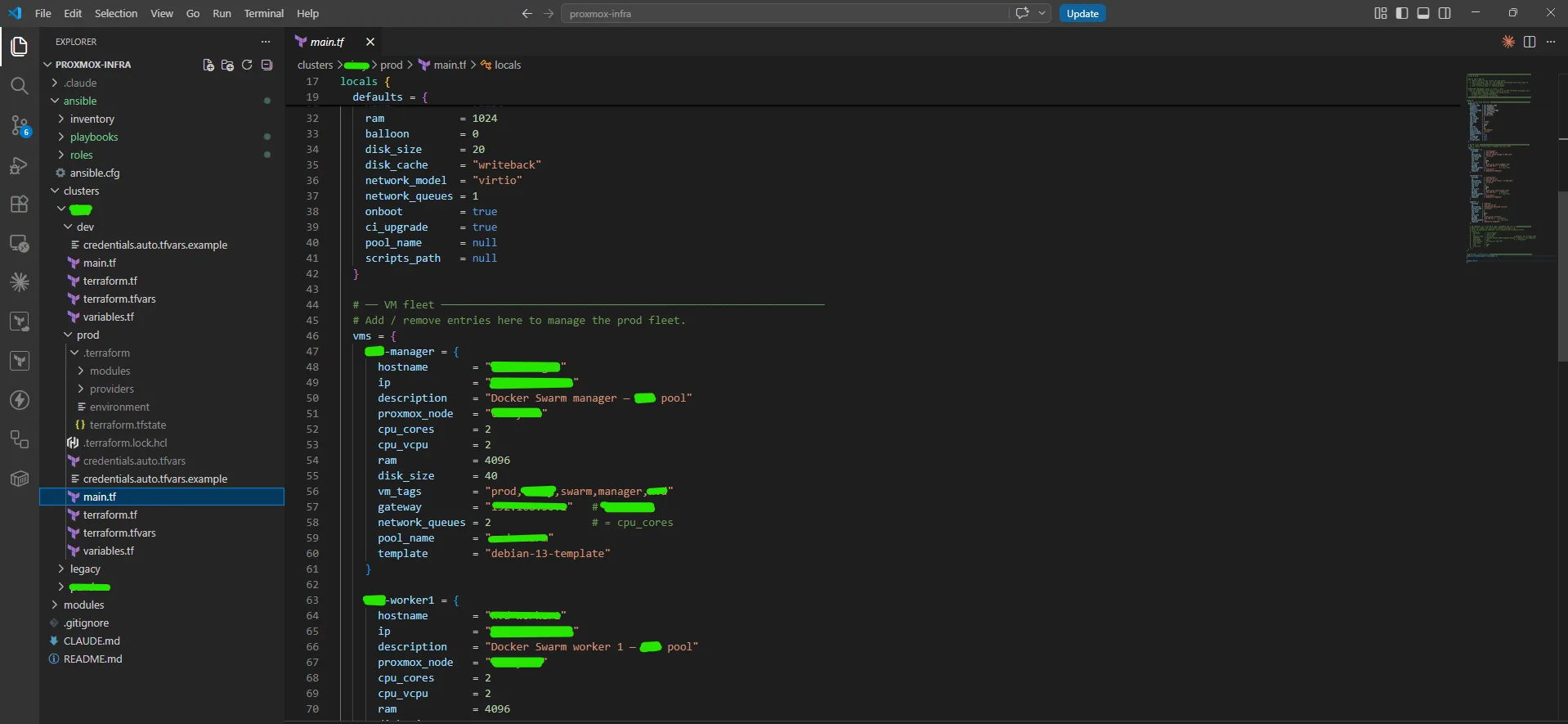Toggle the bottom panel visibility

(x=1423, y=13)
